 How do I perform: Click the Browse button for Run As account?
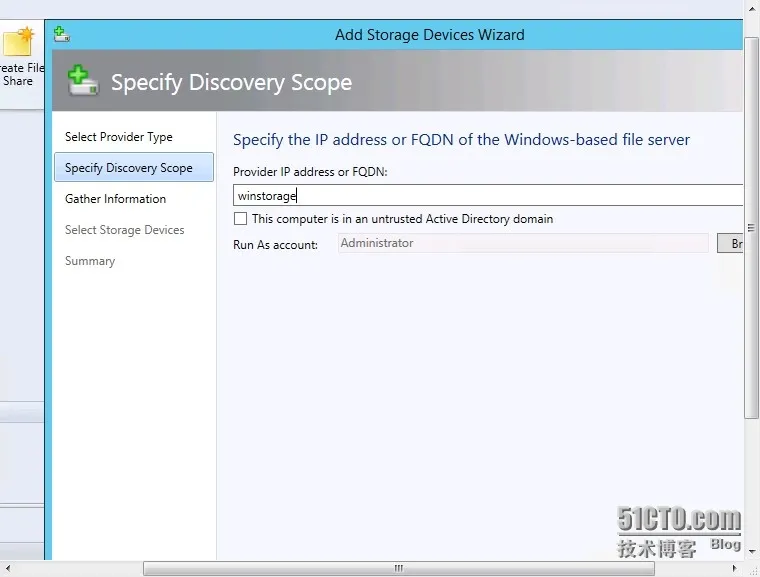coord(731,244)
